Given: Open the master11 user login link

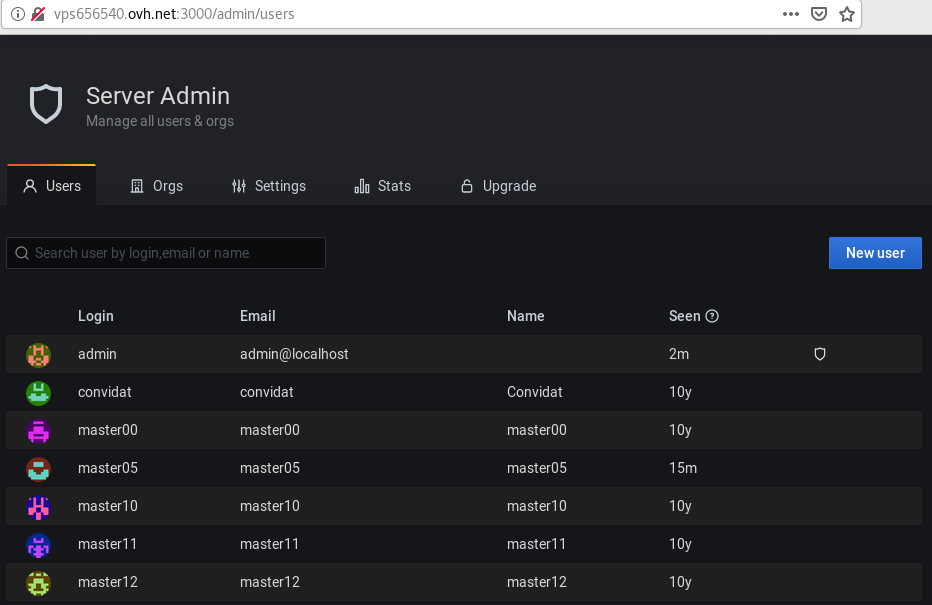Looking at the screenshot, I should [108, 544].
